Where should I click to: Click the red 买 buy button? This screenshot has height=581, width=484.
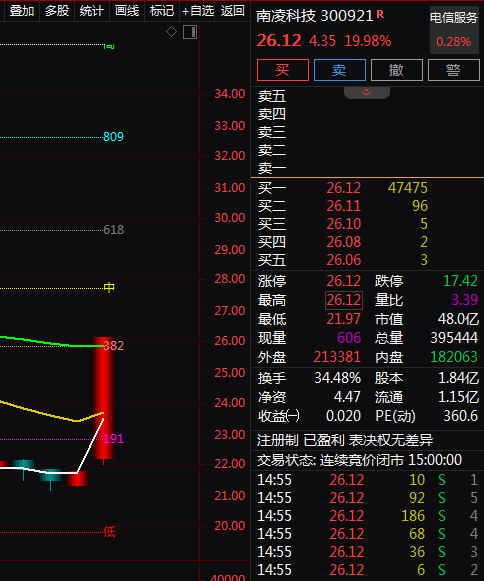(283, 70)
